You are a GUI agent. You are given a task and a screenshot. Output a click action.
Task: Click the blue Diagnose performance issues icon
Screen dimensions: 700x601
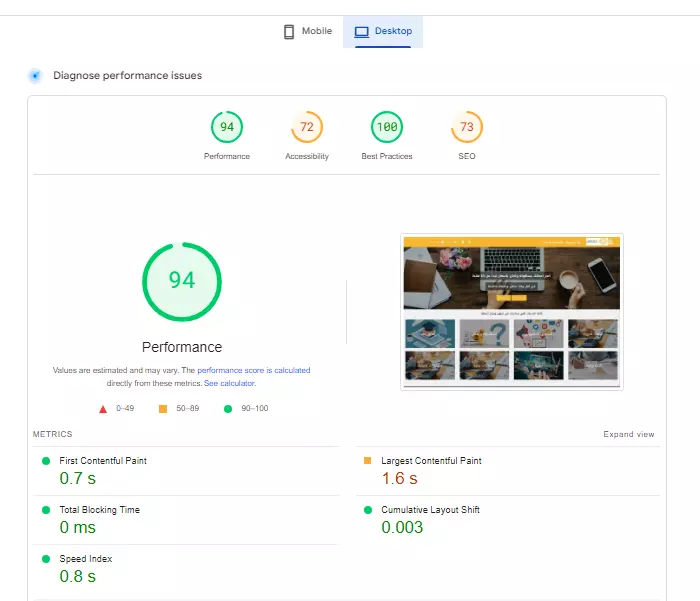pyautogui.click(x=35, y=75)
